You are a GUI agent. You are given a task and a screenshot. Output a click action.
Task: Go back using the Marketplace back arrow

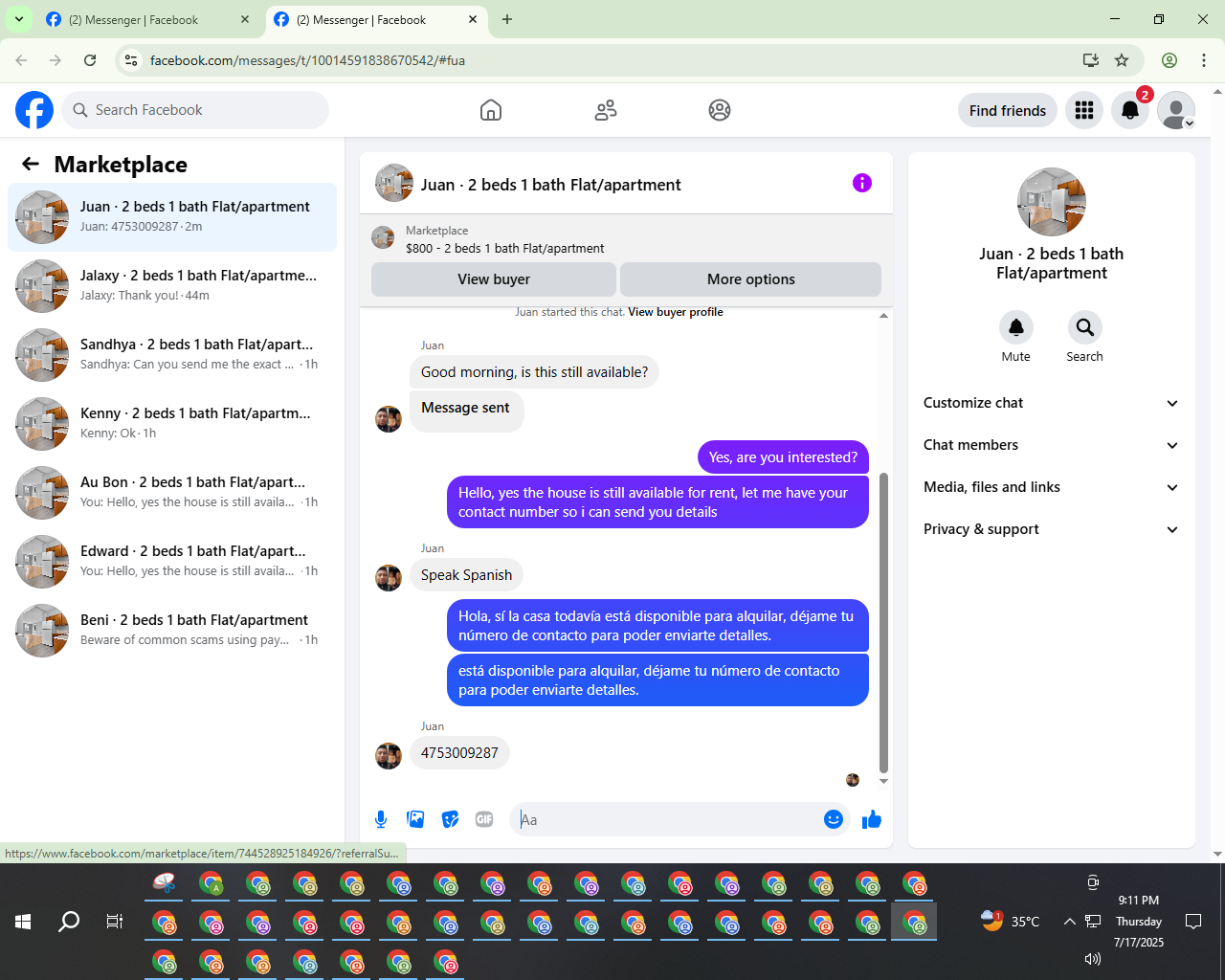[x=31, y=164]
